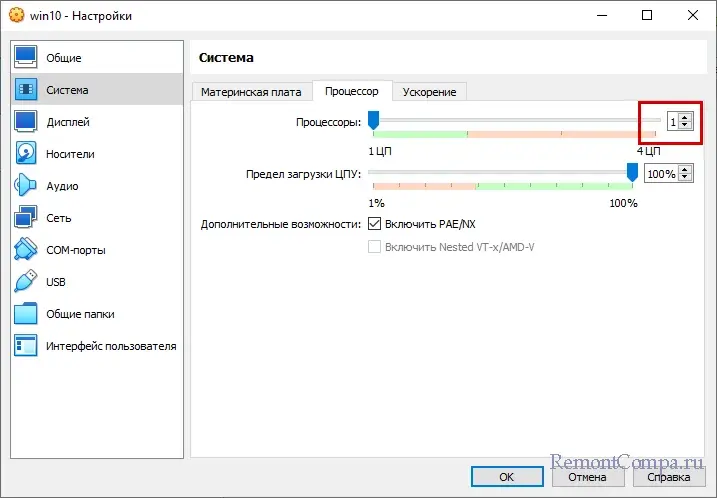Click the CPU load limit percentage field
717x498 pixels.
pos(660,174)
